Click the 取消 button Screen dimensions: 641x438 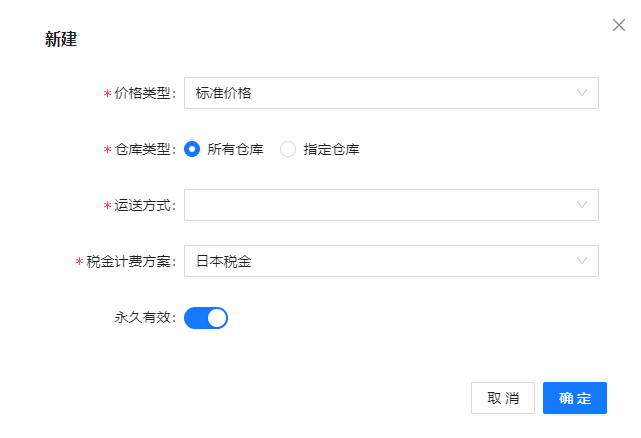[502, 398]
